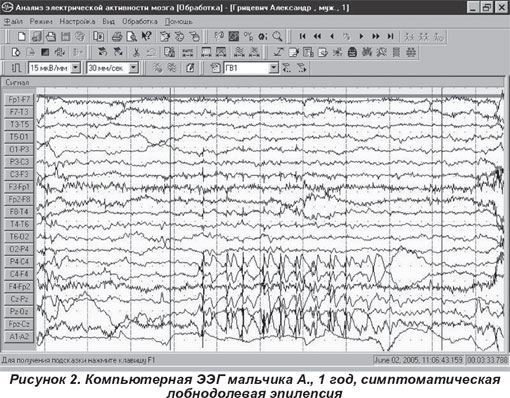Click the Print icon in toolbar
Viewport: 510px width, 398px height.
(x=117, y=36)
